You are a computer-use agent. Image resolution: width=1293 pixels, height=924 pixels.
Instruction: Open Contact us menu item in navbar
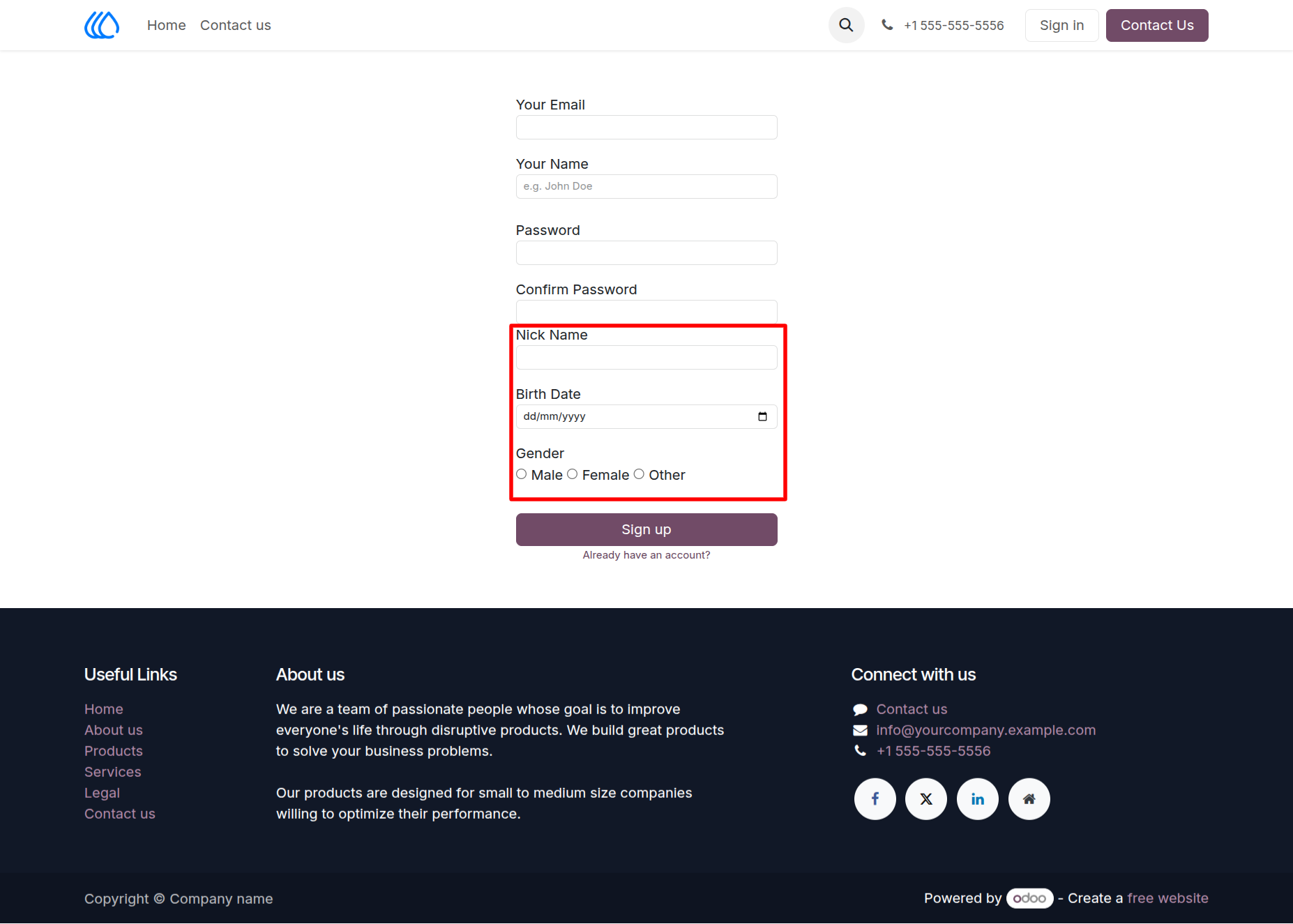pyautogui.click(x=236, y=25)
